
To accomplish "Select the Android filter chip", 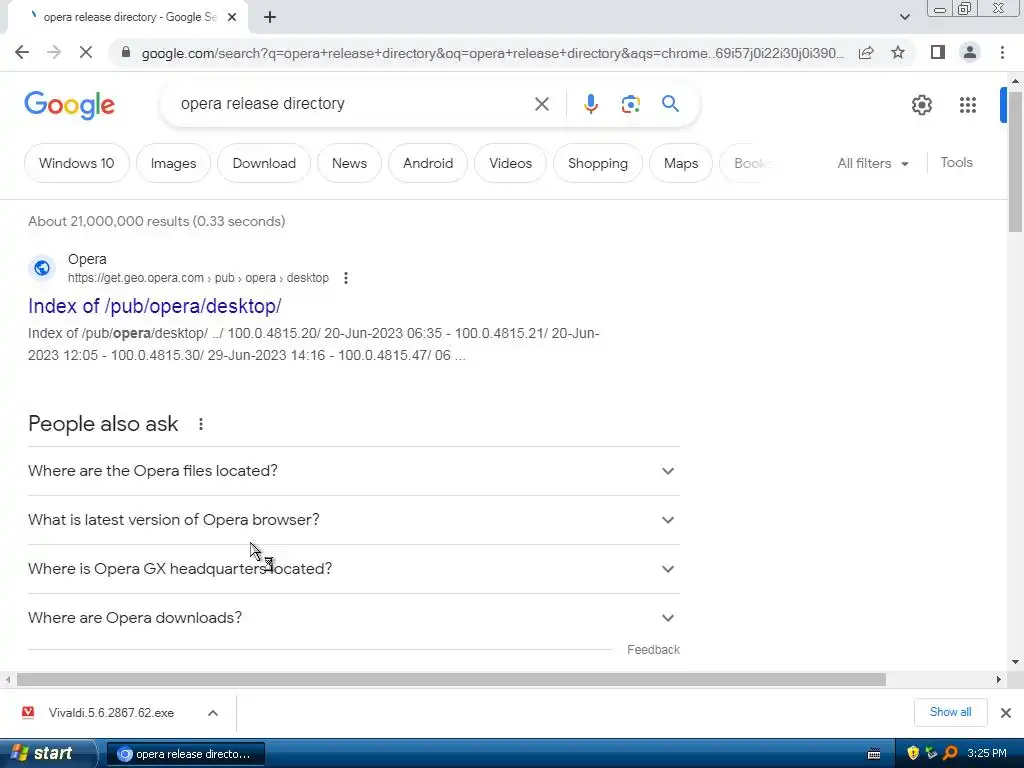I will 428,163.
